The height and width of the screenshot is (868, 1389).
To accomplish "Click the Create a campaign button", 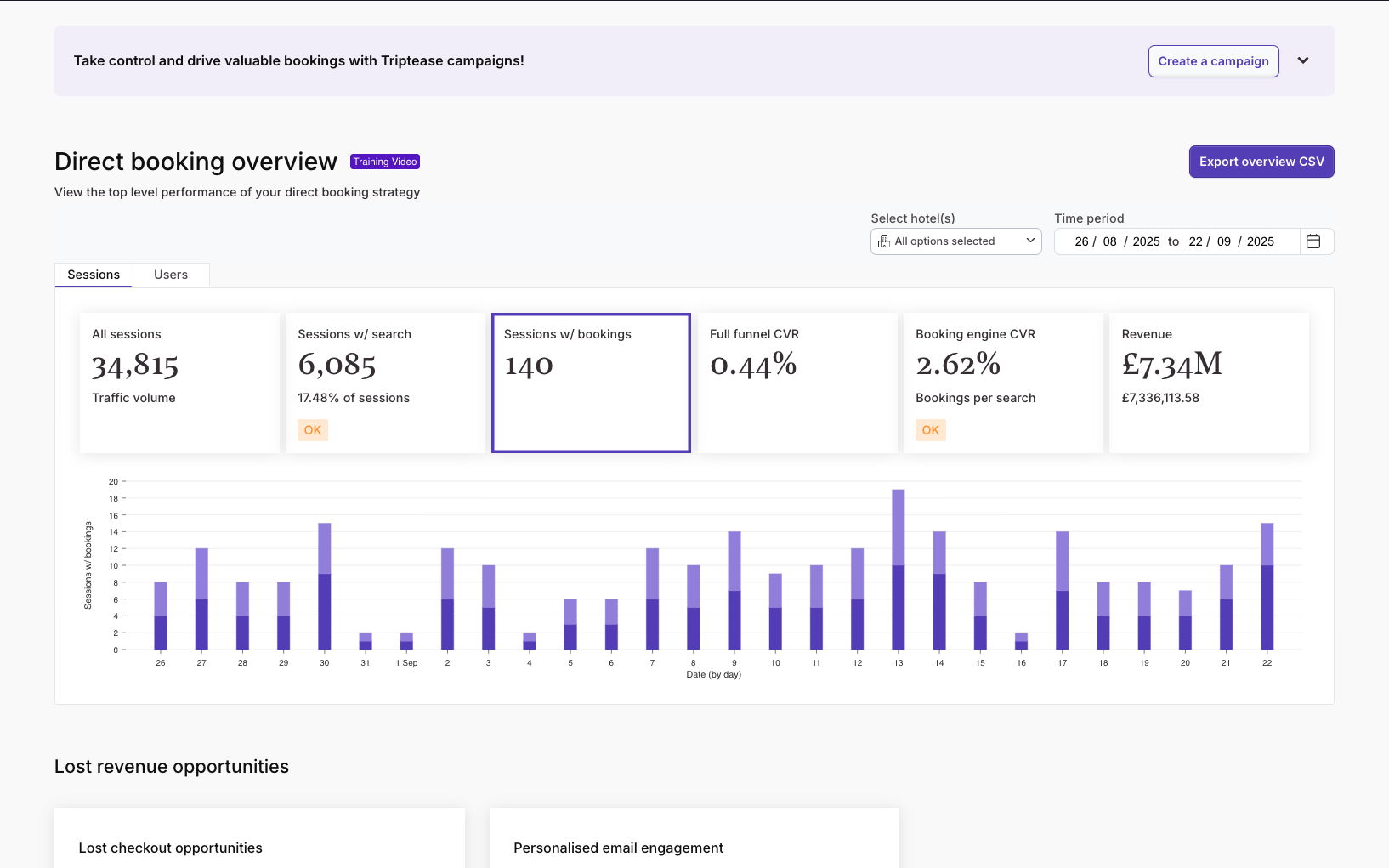I will (1213, 61).
